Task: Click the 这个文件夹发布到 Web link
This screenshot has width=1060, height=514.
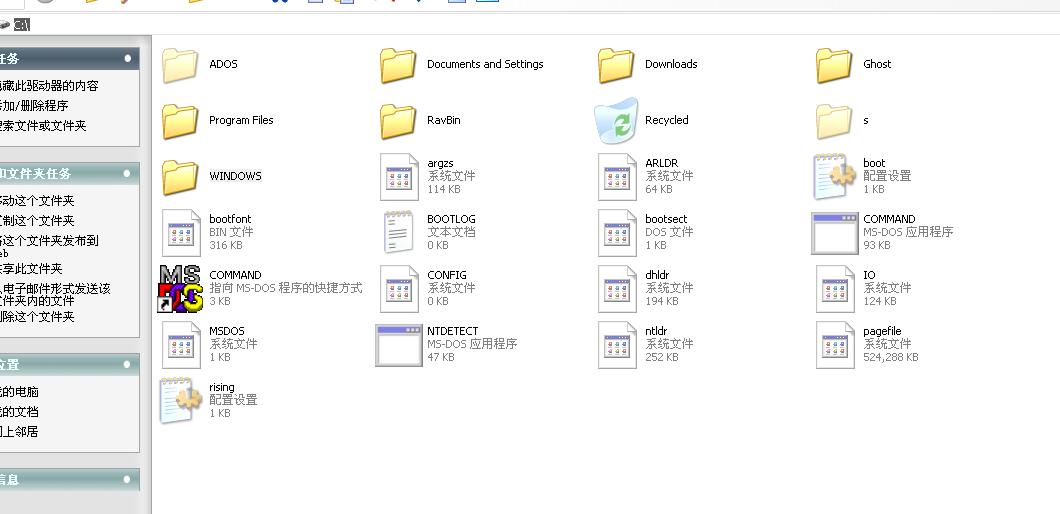Action: [49, 246]
